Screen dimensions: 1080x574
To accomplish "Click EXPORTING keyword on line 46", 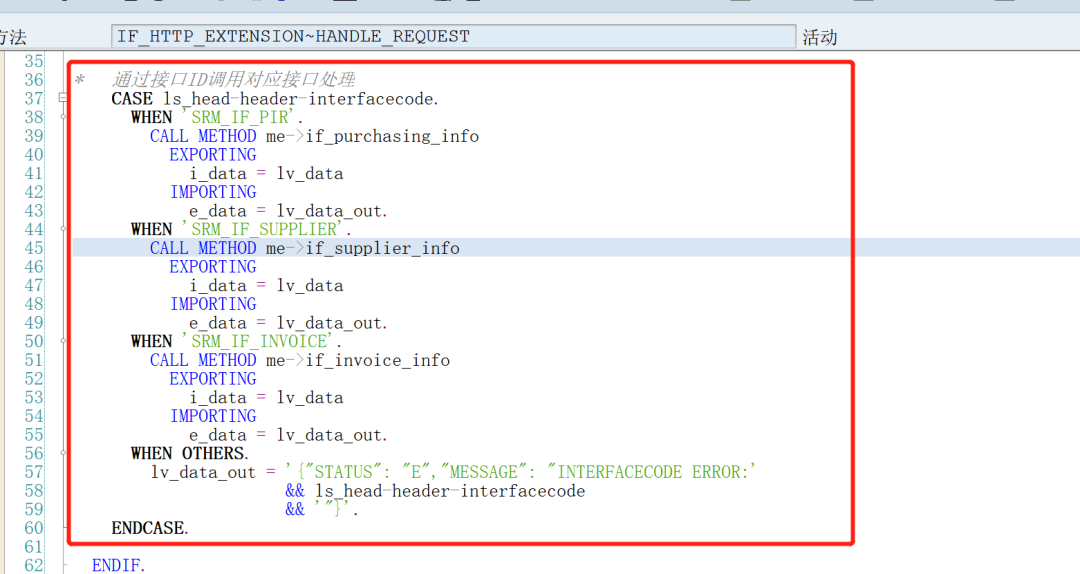I will (213, 267).
